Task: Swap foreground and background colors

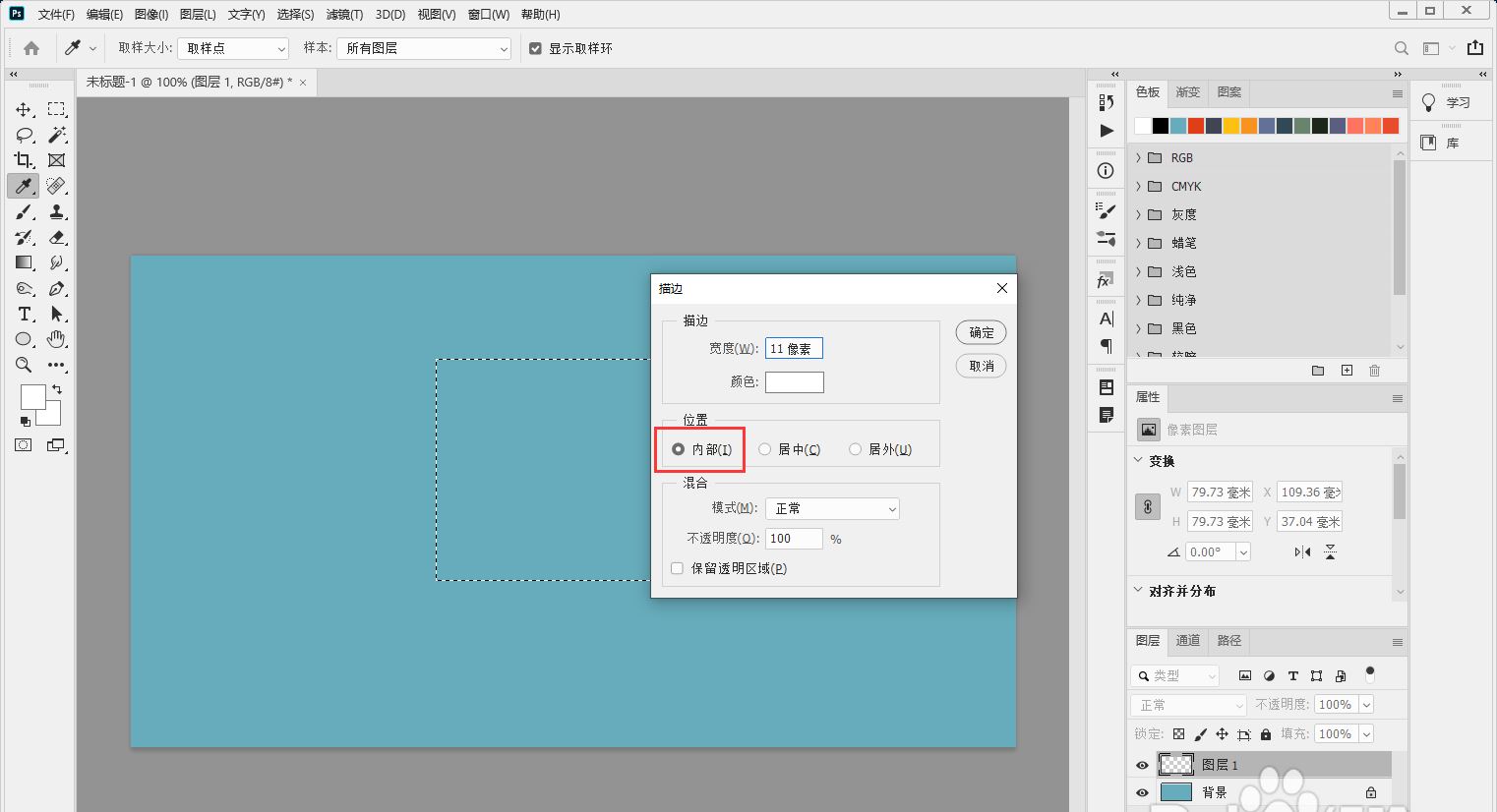Action: point(57,389)
